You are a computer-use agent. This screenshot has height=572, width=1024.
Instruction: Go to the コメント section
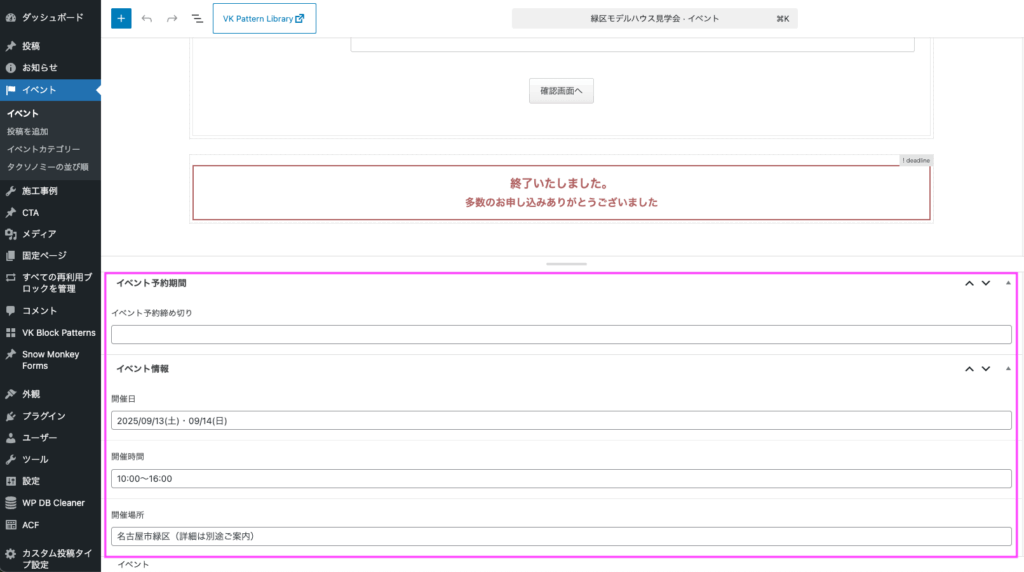pyautogui.click(x=40, y=311)
